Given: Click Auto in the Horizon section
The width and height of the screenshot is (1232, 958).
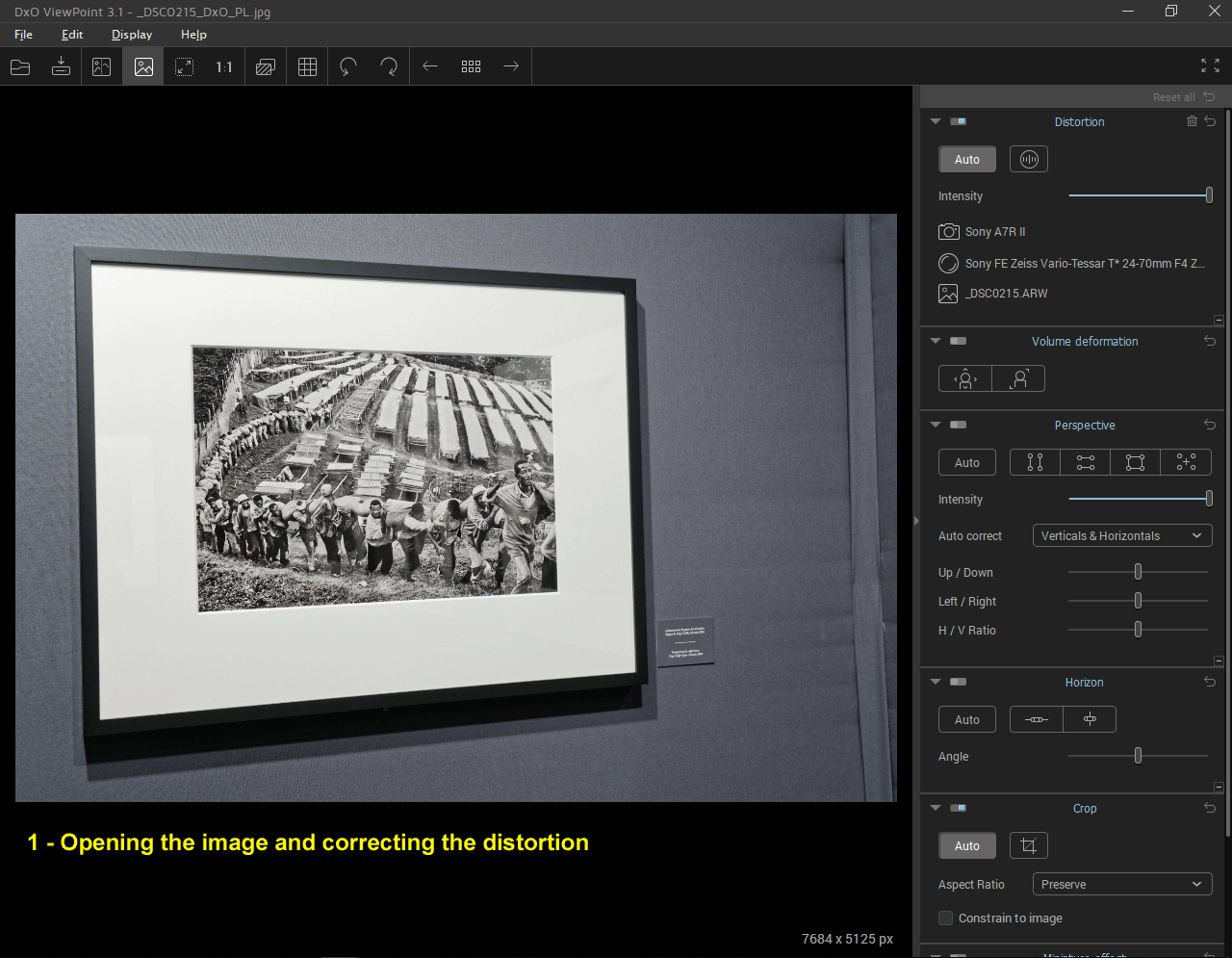Looking at the screenshot, I should pos(967,719).
